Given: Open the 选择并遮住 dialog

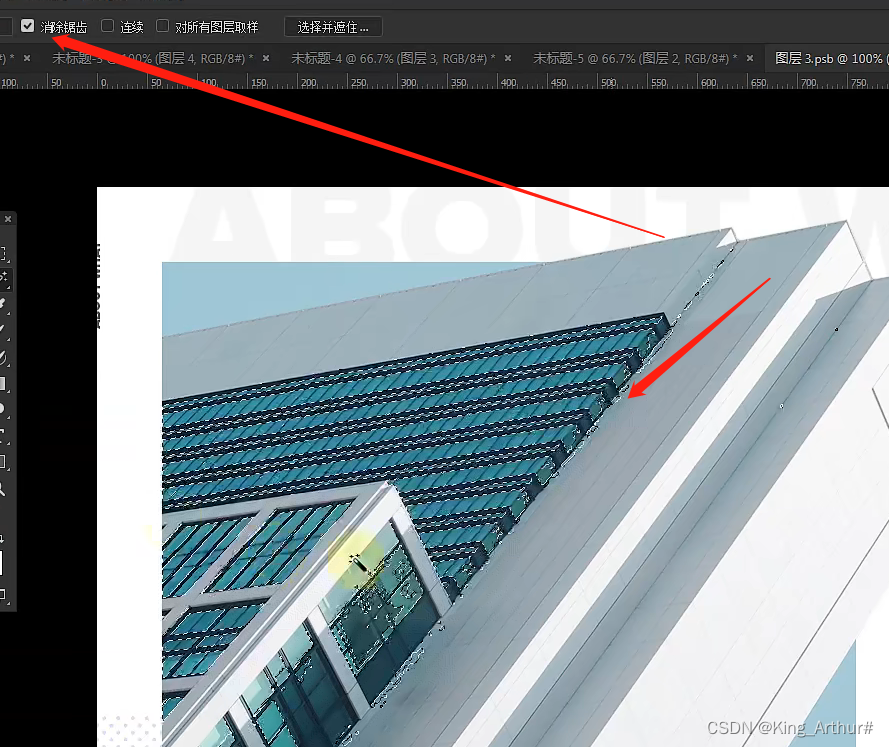Looking at the screenshot, I should pyautogui.click(x=333, y=27).
